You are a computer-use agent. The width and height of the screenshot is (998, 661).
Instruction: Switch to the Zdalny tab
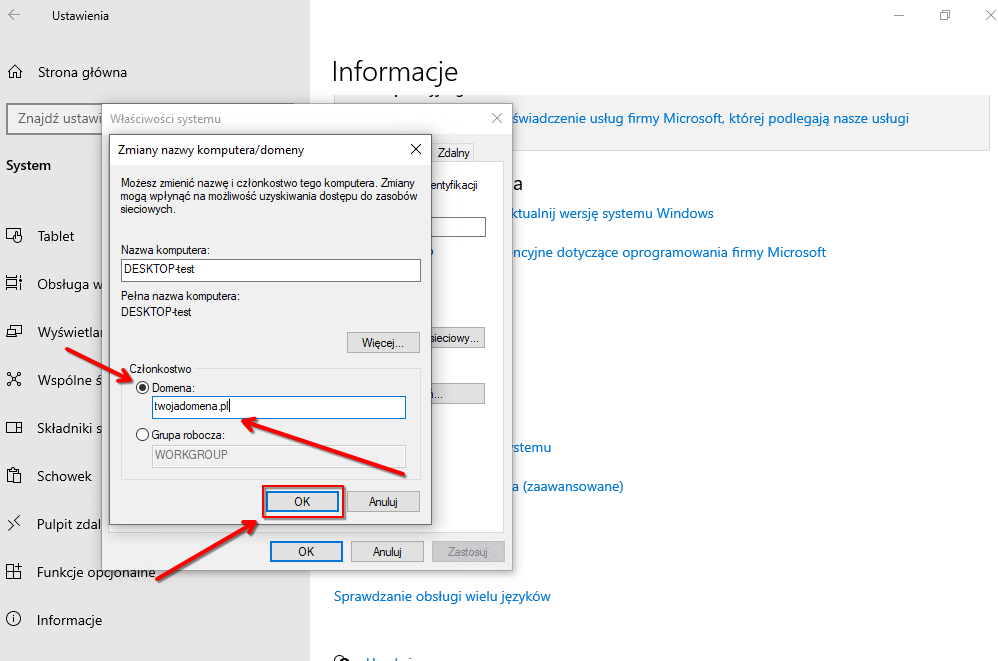point(453,153)
